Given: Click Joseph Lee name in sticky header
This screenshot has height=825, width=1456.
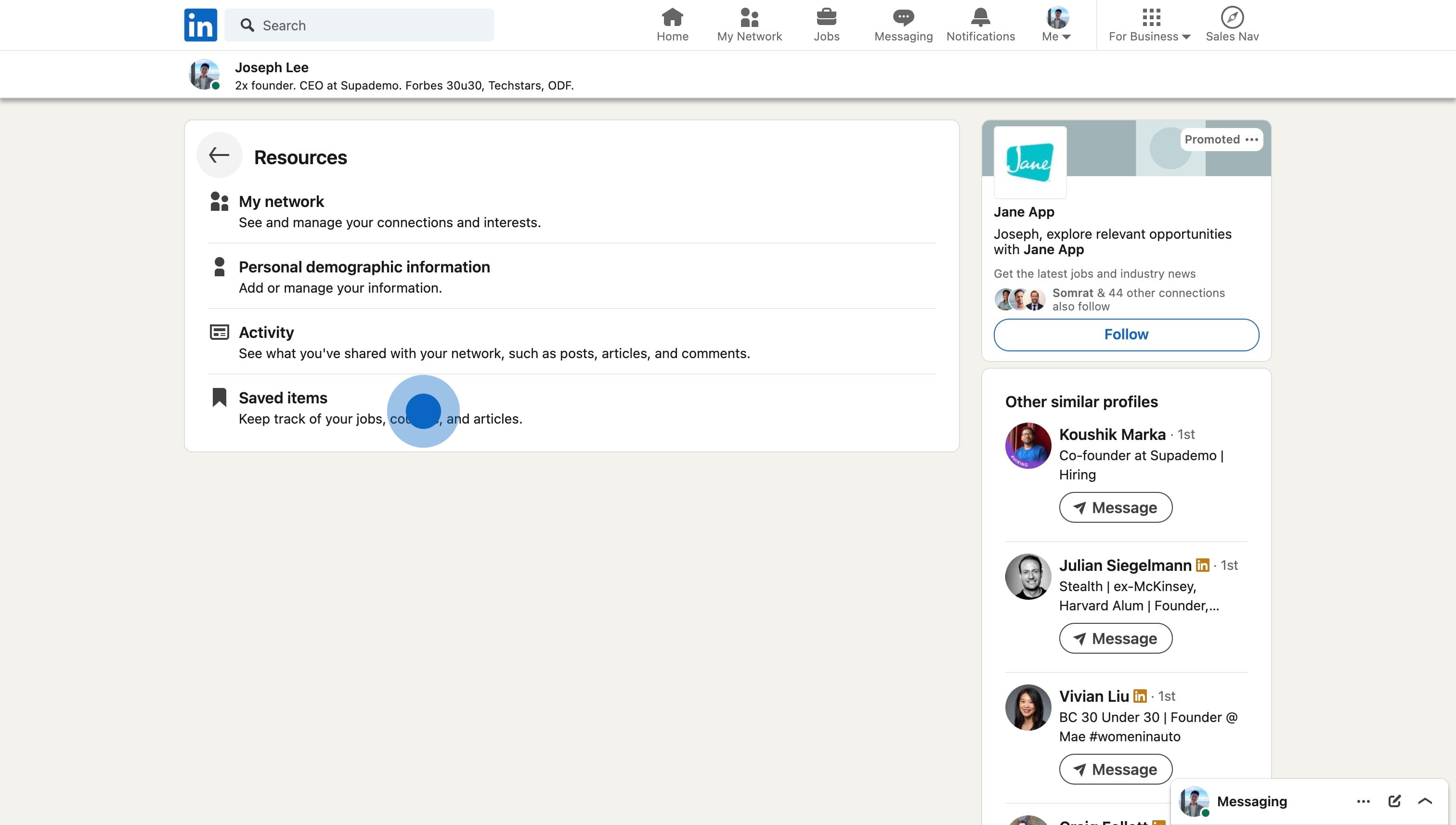Looking at the screenshot, I should tap(272, 67).
